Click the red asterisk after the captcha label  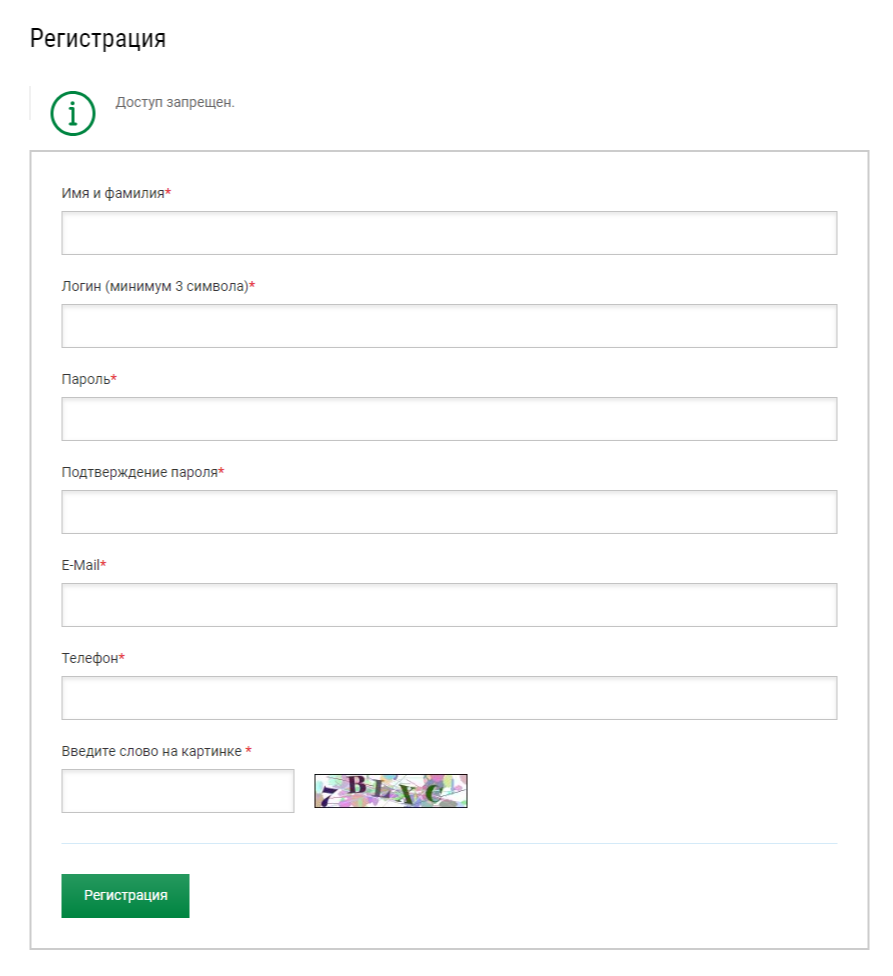pos(248,750)
